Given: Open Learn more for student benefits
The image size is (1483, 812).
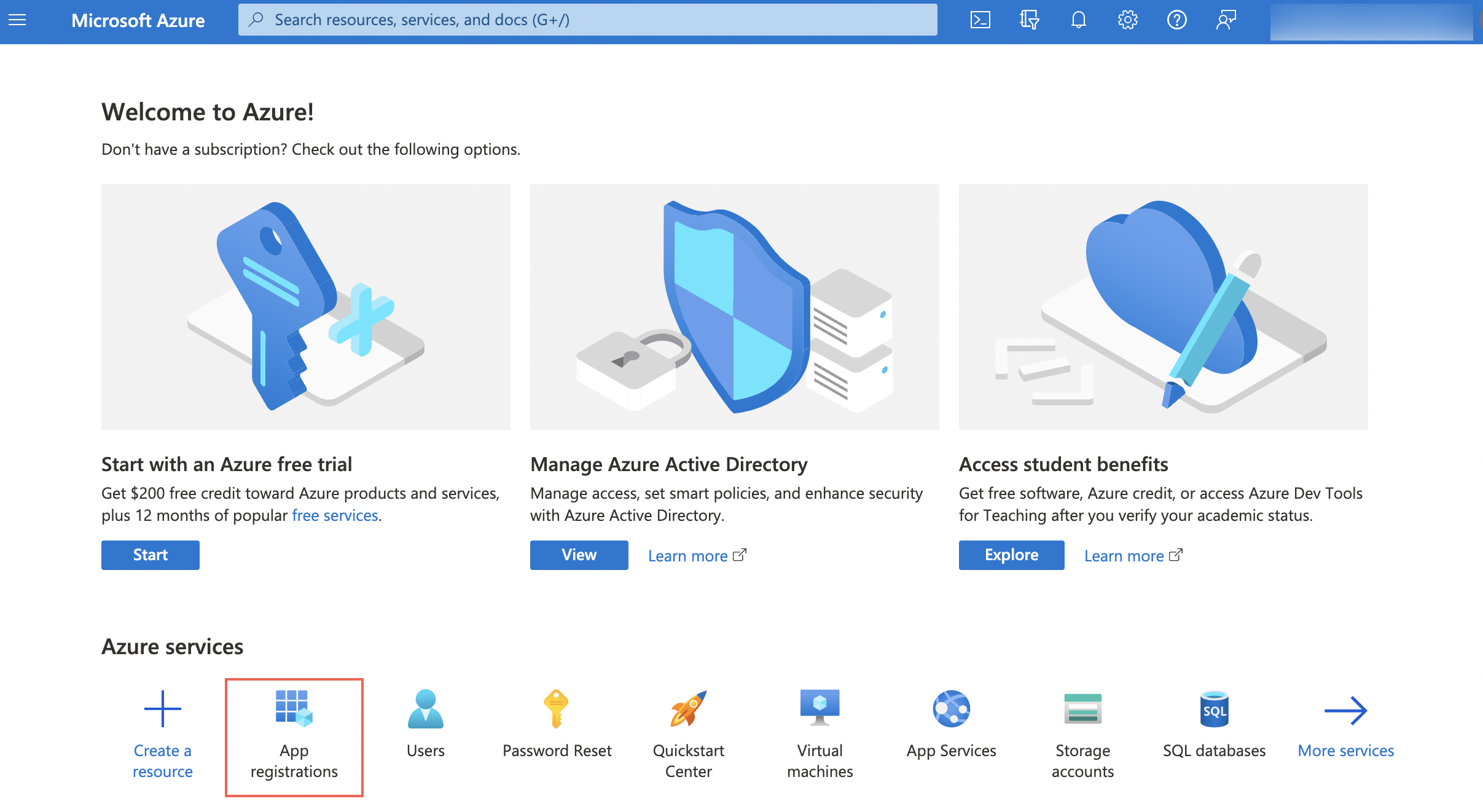Looking at the screenshot, I should [x=1133, y=556].
